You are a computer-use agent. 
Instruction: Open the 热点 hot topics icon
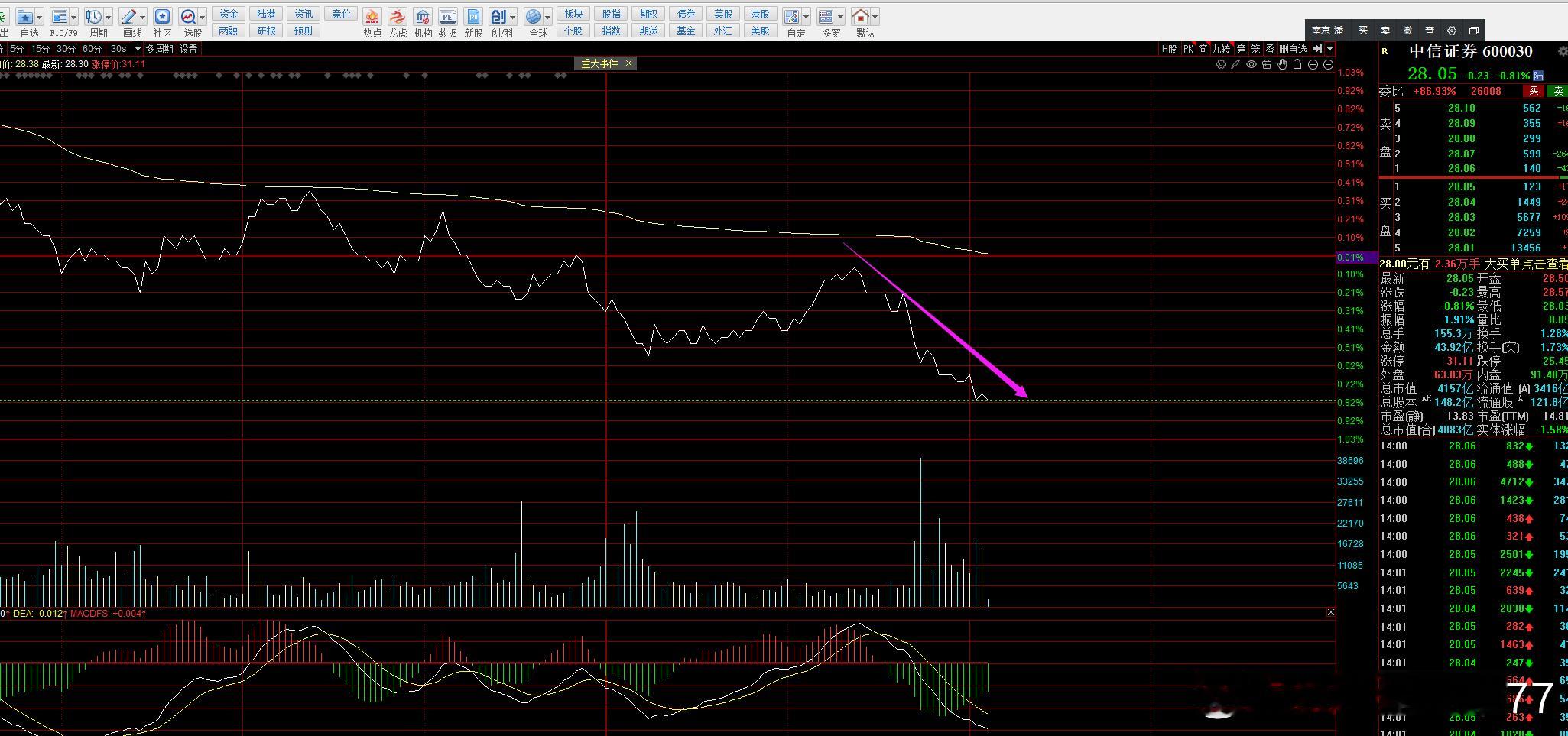point(372,17)
